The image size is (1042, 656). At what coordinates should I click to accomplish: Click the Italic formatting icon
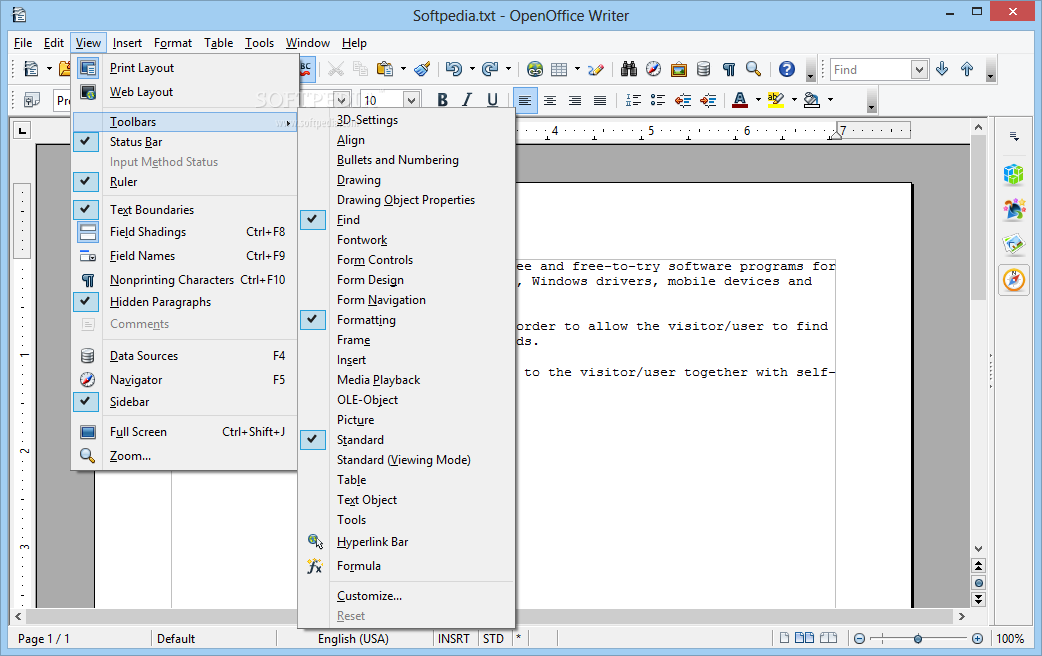[467, 100]
